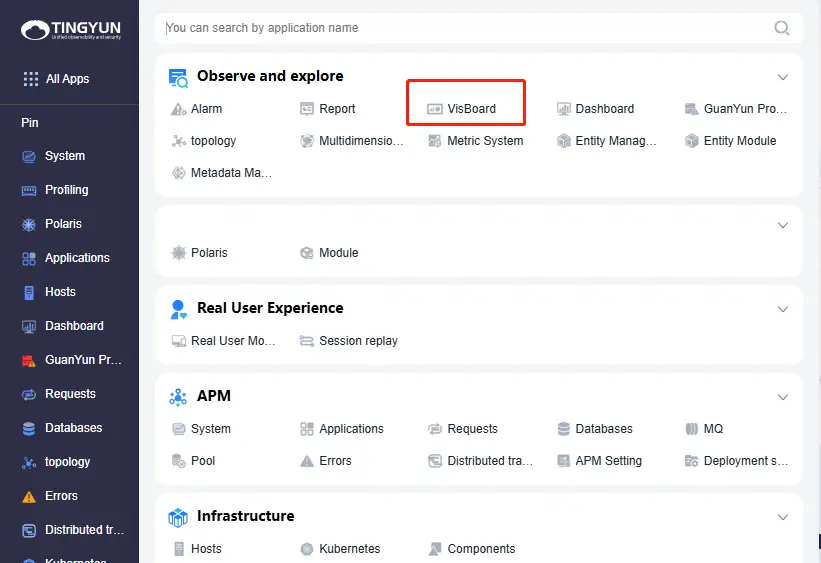Select the Session replay icon
The image size is (821, 563).
click(307, 341)
